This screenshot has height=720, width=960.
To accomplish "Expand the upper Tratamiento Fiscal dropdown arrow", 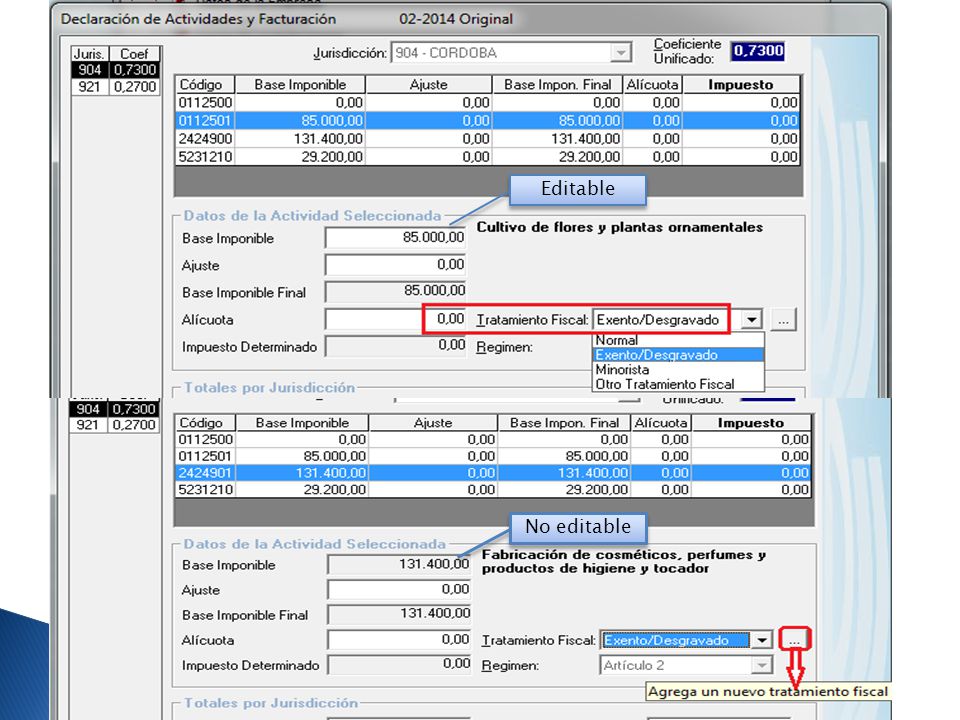I will [751, 319].
